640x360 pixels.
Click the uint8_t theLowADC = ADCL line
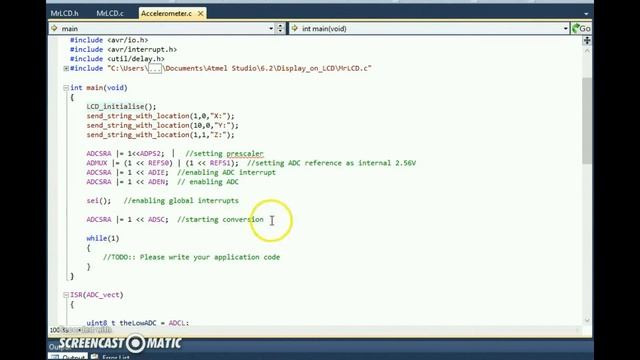(x=138, y=323)
